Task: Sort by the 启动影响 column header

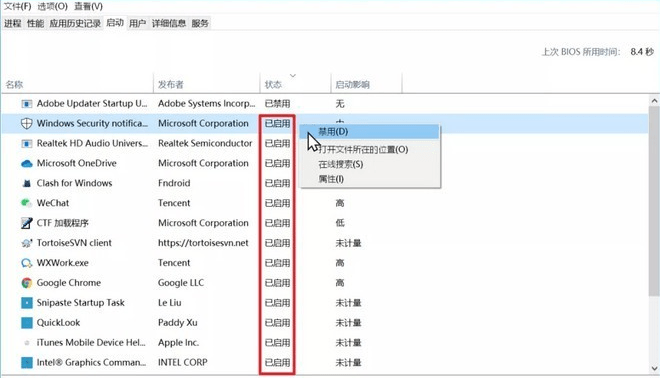Action: click(366, 84)
